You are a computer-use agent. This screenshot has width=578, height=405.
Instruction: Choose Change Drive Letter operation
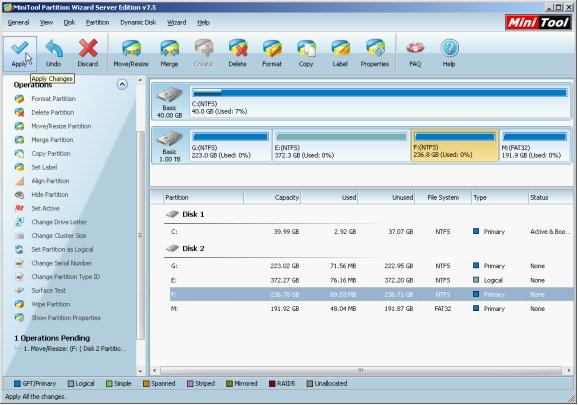(59, 222)
